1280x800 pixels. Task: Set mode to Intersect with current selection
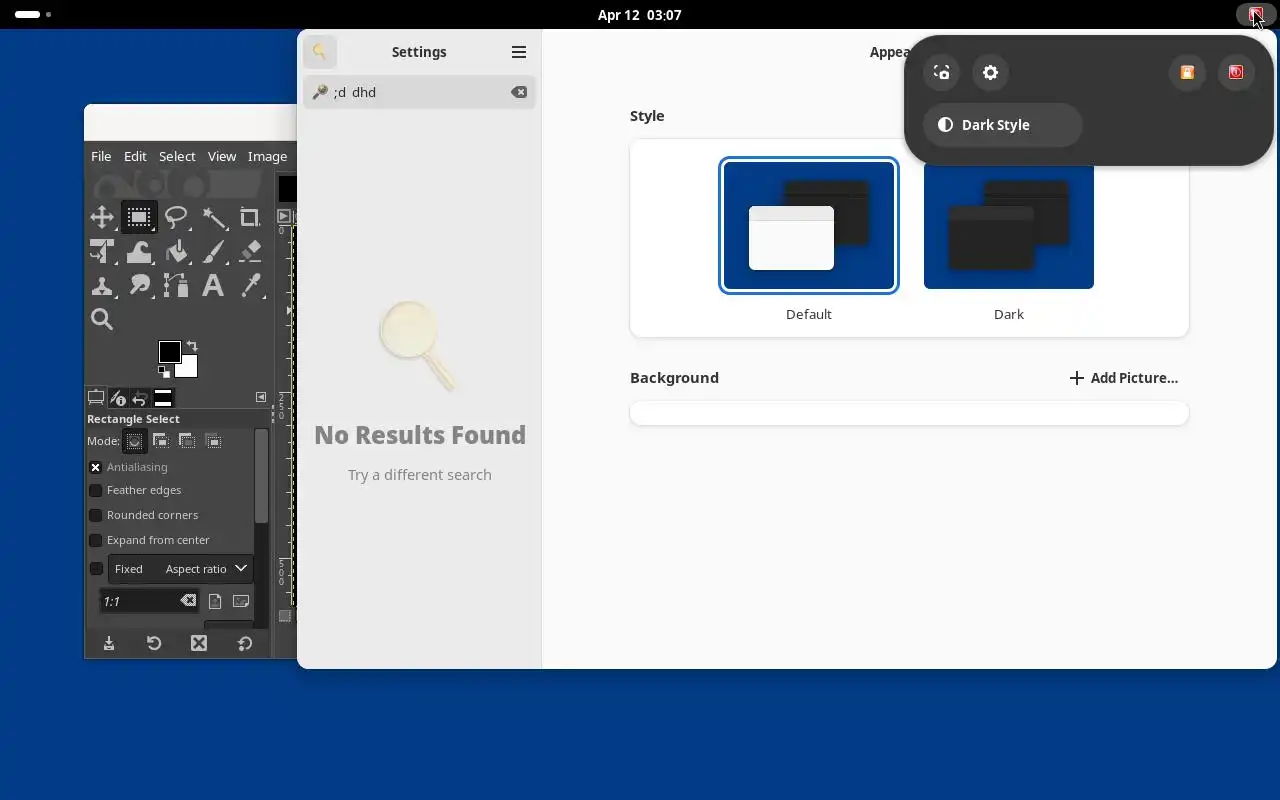click(x=212, y=441)
